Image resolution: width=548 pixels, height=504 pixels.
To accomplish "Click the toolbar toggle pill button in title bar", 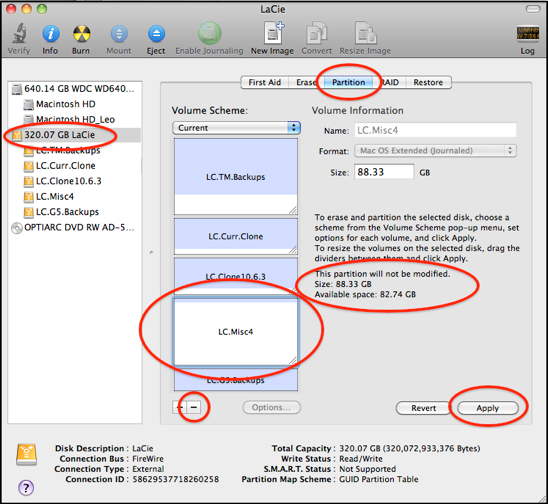I will [533, 9].
